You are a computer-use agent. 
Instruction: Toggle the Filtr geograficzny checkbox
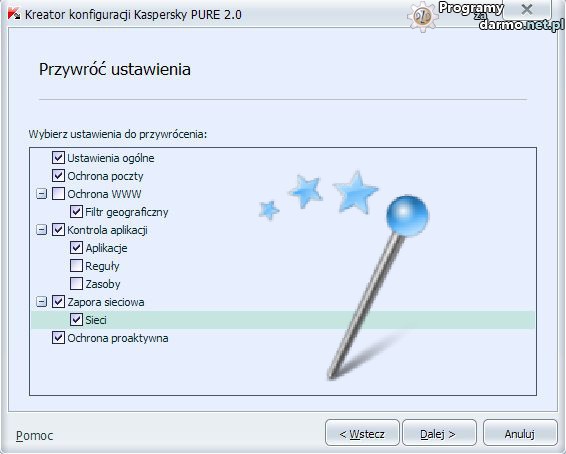coord(76,212)
